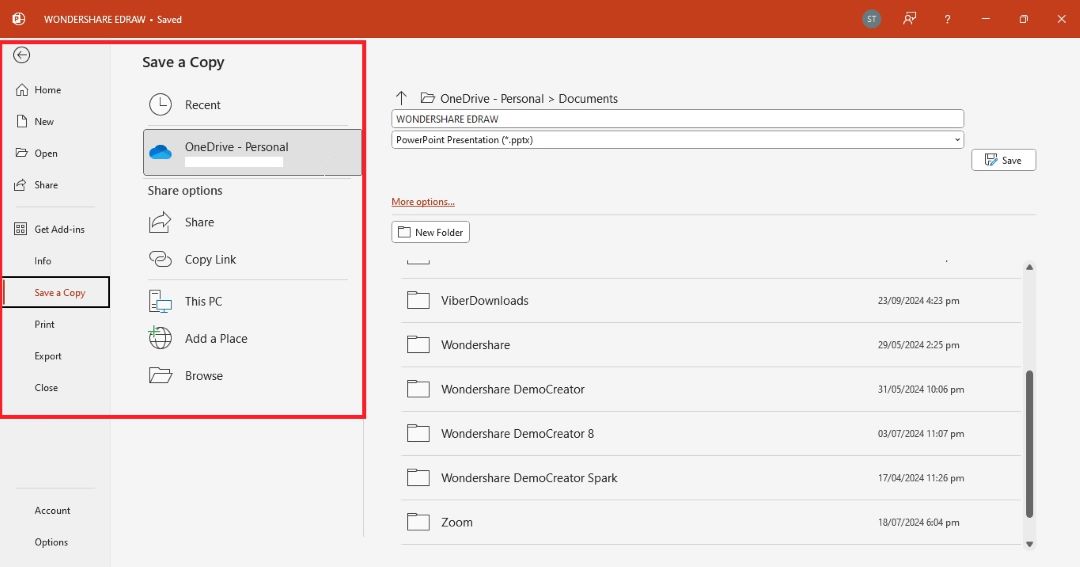Select the OneDrive - Personal location

252,152
